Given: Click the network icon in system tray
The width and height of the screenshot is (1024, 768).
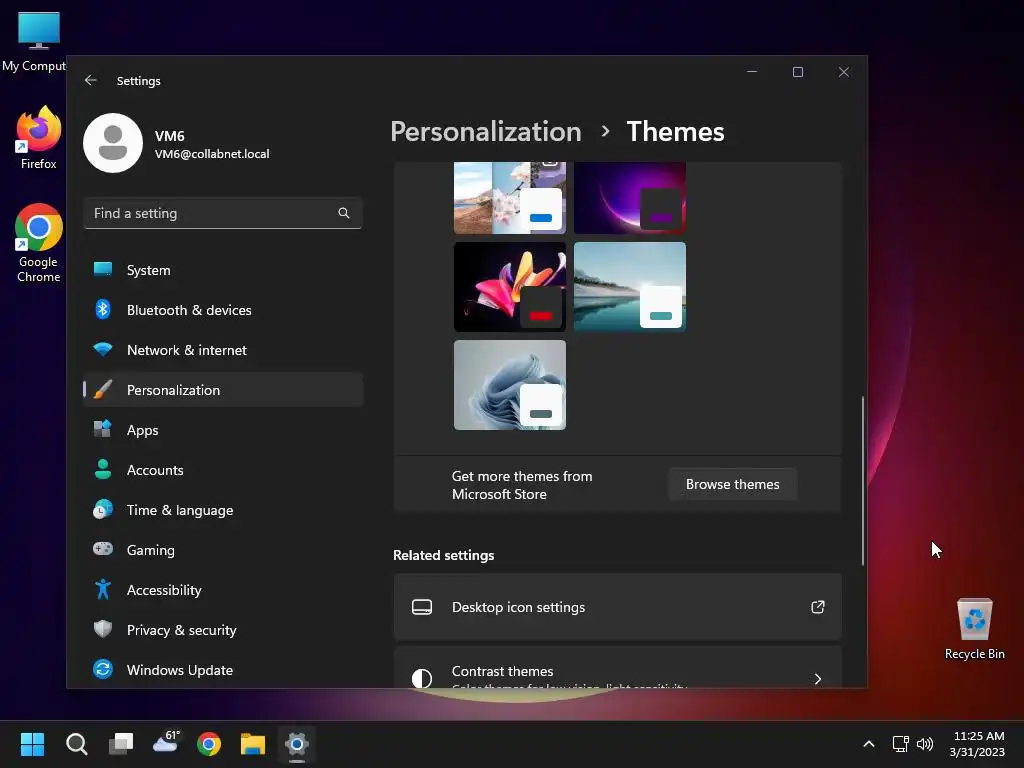Looking at the screenshot, I should [901, 744].
